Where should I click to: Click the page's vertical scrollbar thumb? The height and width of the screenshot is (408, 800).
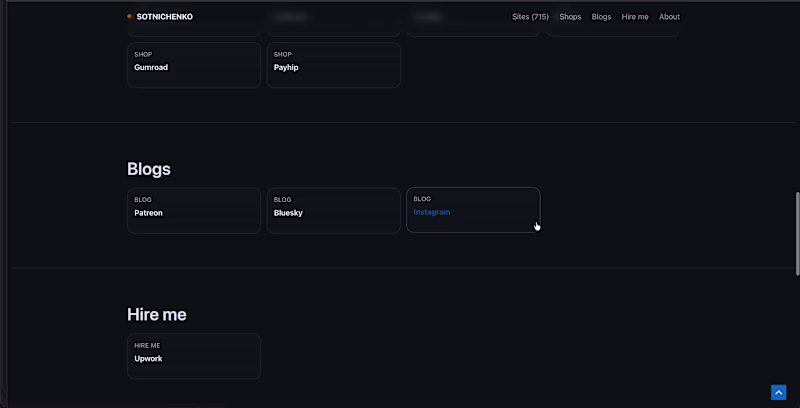click(797, 234)
